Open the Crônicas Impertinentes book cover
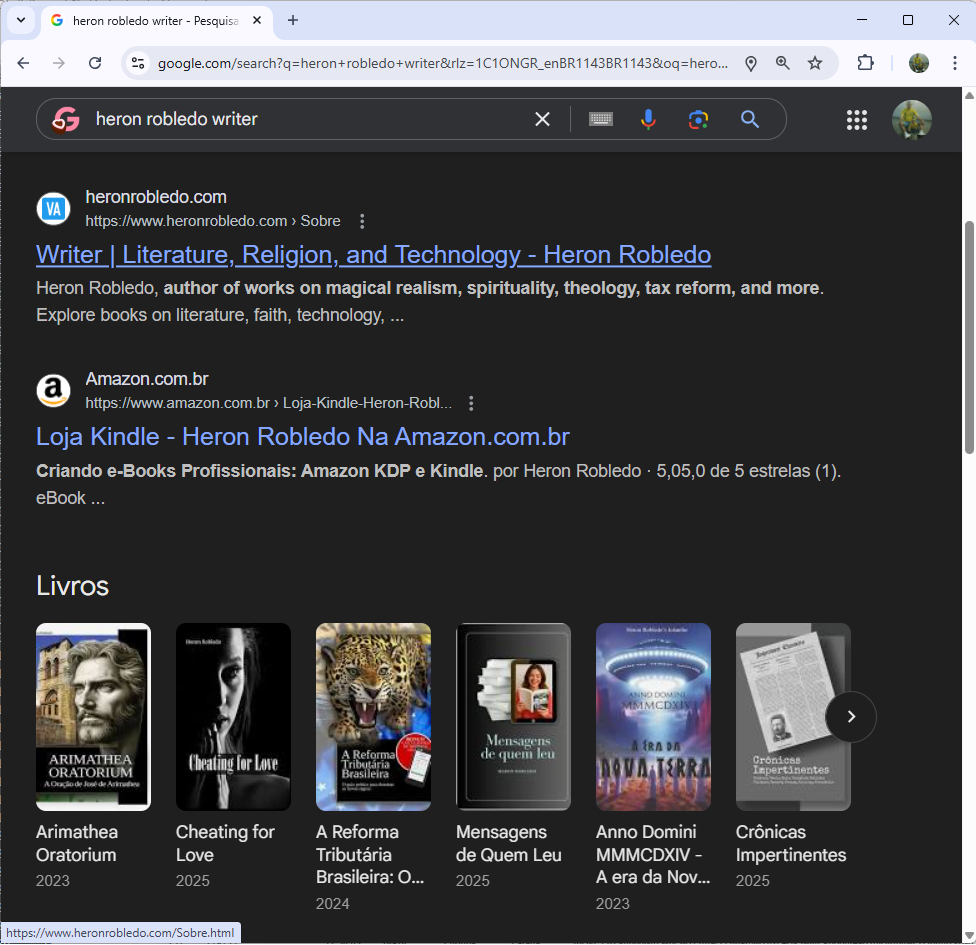The width and height of the screenshot is (976, 945). click(794, 717)
